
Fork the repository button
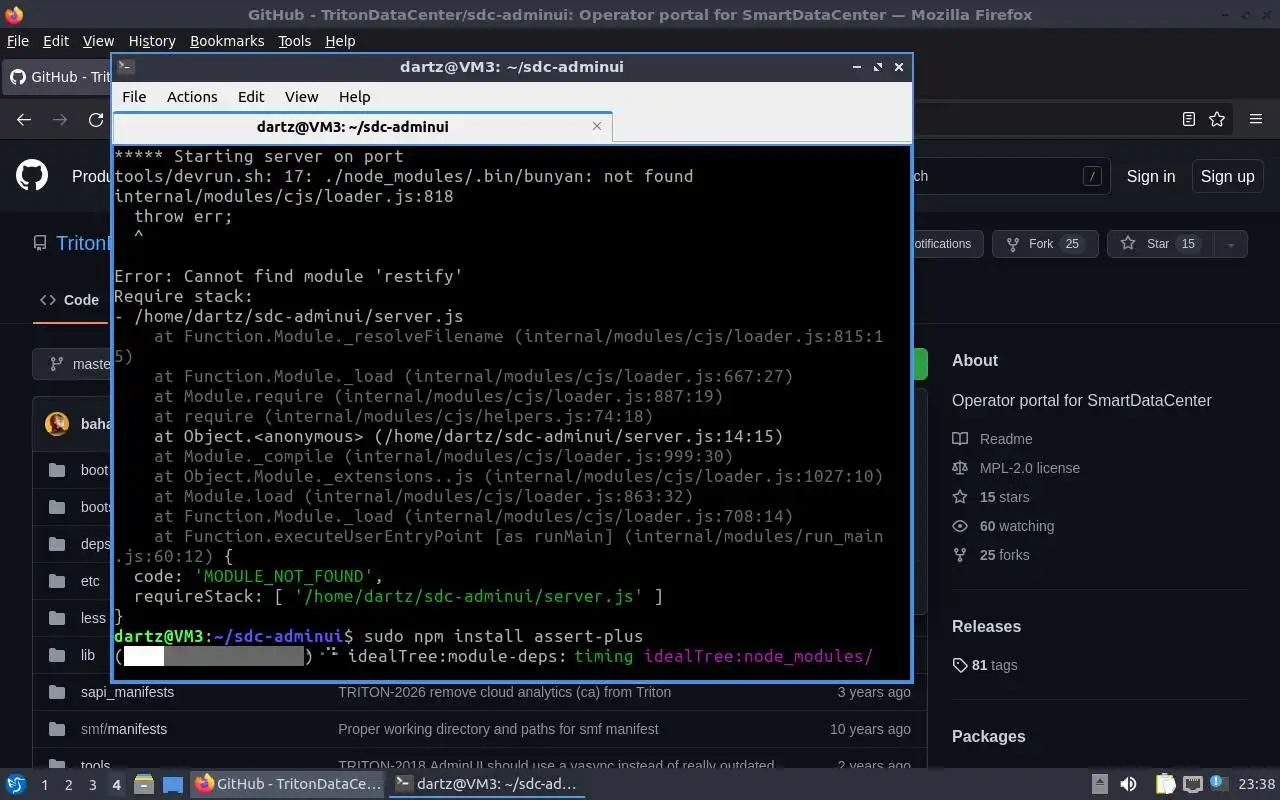pos(1045,244)
